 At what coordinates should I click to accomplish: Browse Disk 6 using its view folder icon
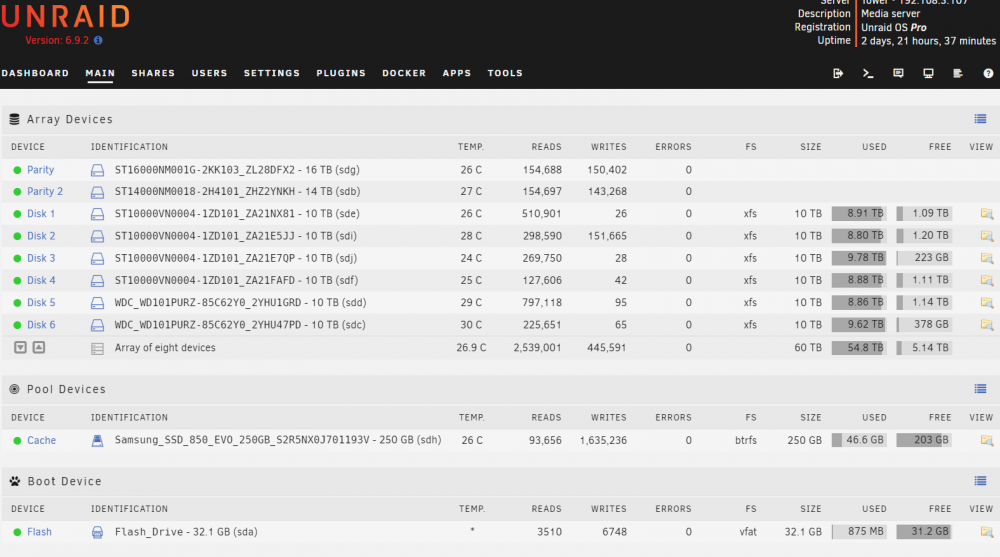[x=987, y=325]
